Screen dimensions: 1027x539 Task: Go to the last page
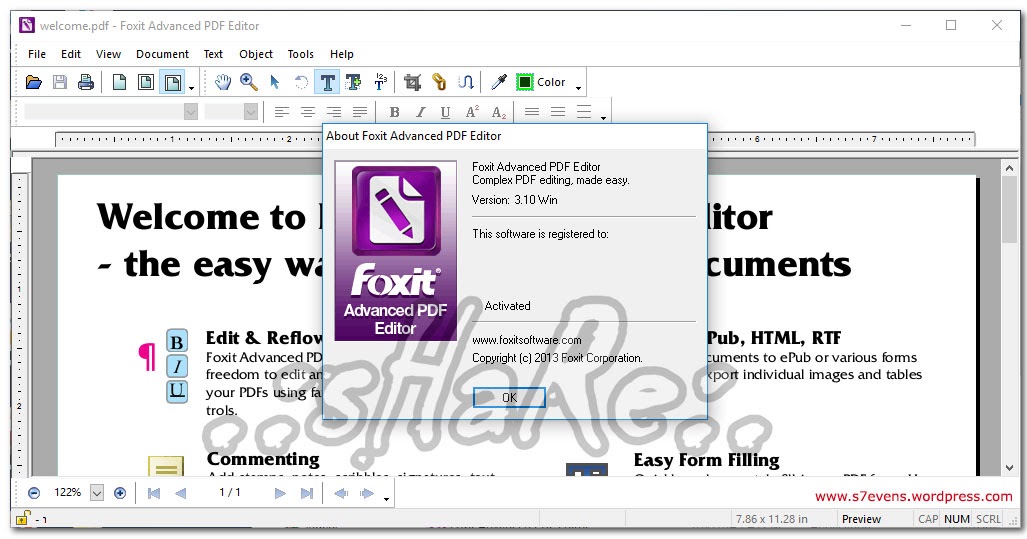307,493
